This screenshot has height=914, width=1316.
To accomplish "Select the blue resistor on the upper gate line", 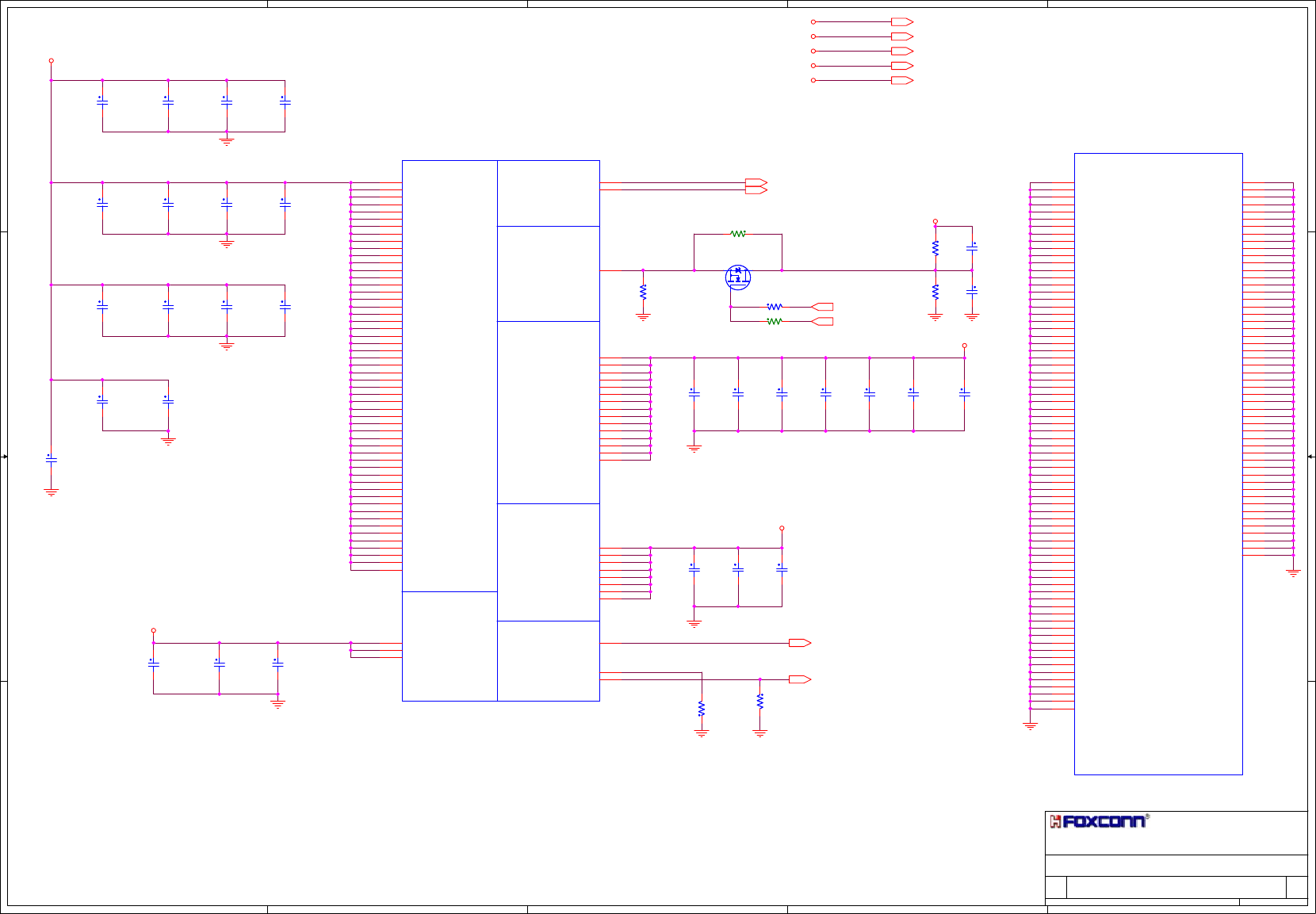I will (x=775, y=307).
